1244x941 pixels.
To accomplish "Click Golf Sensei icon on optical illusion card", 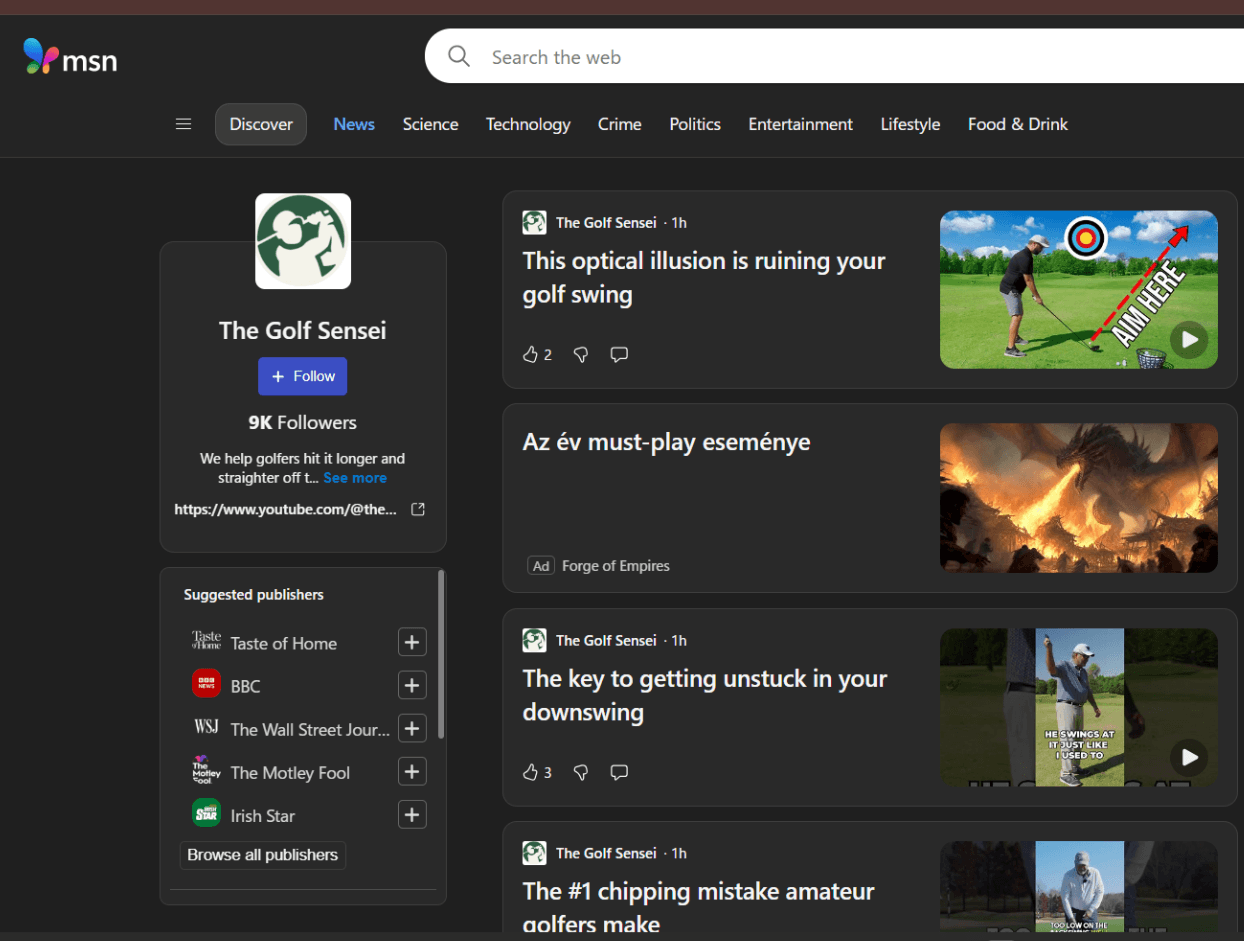I will coord(534,222).
